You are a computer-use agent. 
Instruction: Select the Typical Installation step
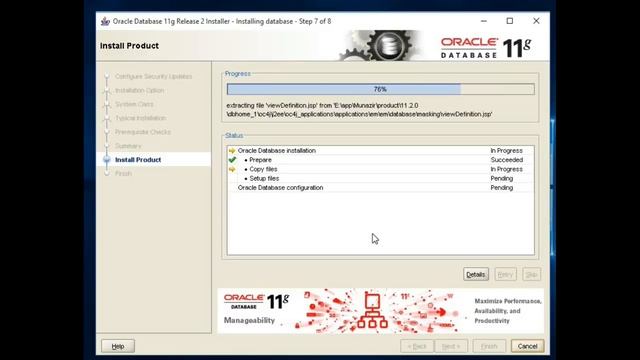[x=140, y=118]
